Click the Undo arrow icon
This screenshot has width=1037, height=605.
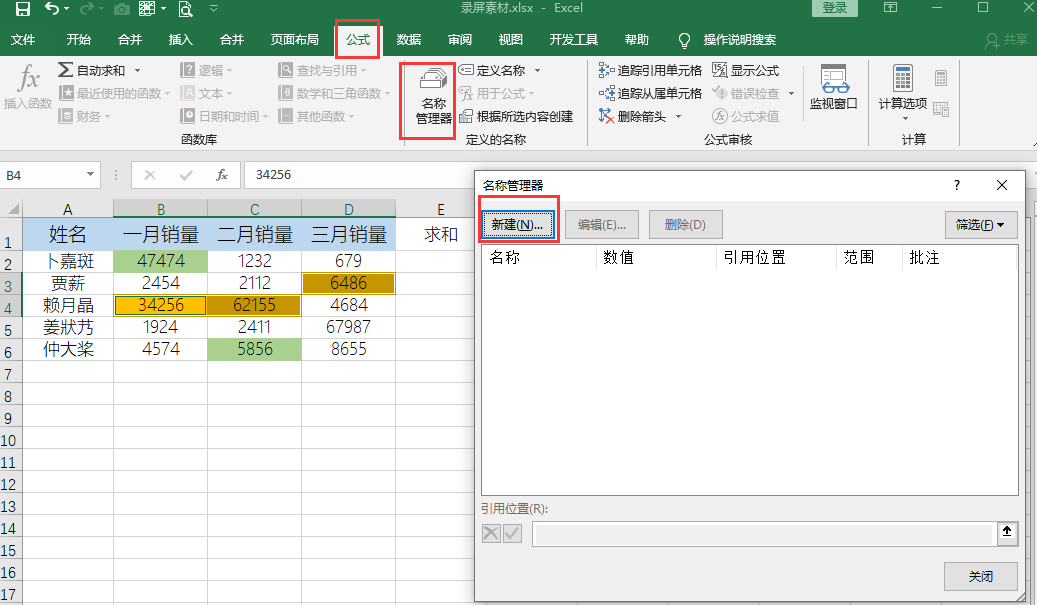tap(52, 9)
